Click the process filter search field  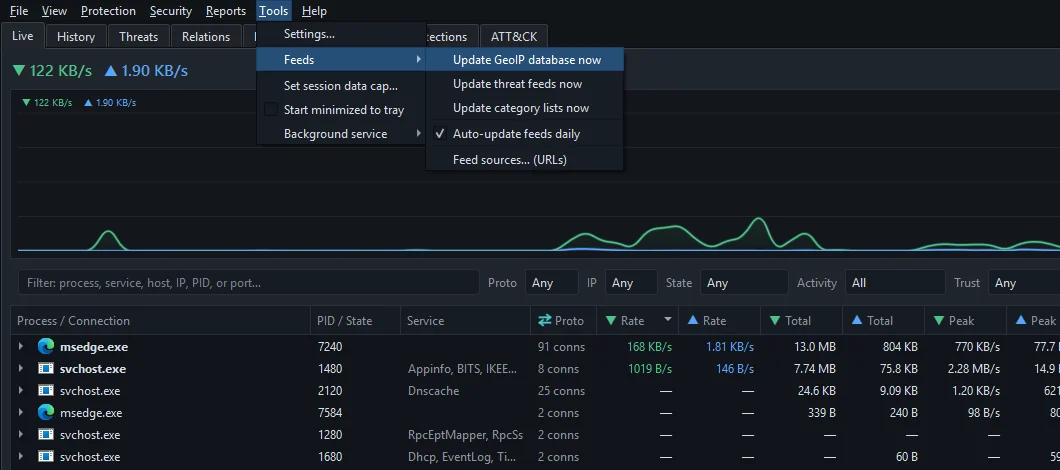(x=248, y=283)
